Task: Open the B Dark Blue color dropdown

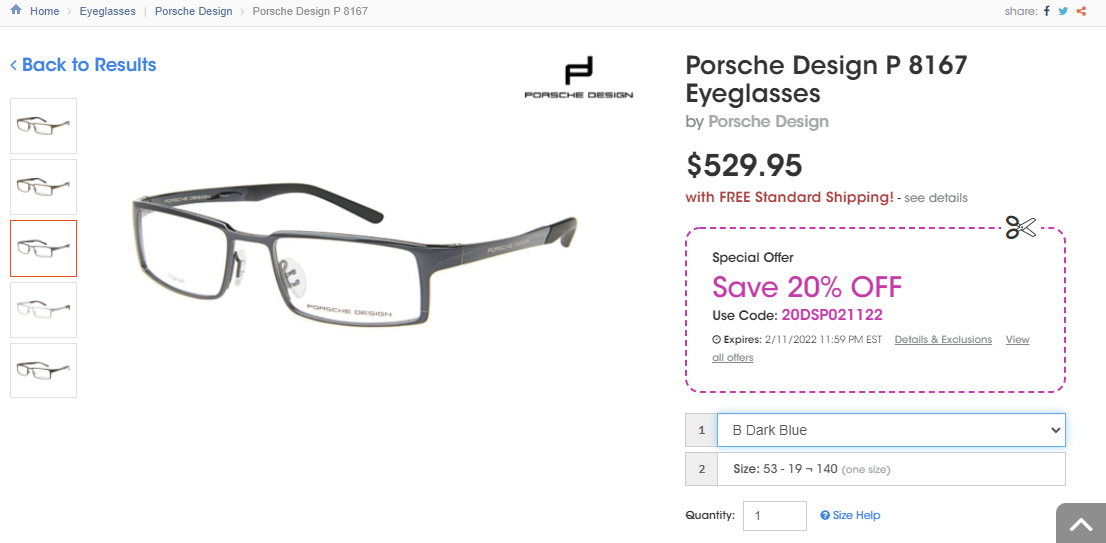Action: pyautogui.click(x=890, y=430)
